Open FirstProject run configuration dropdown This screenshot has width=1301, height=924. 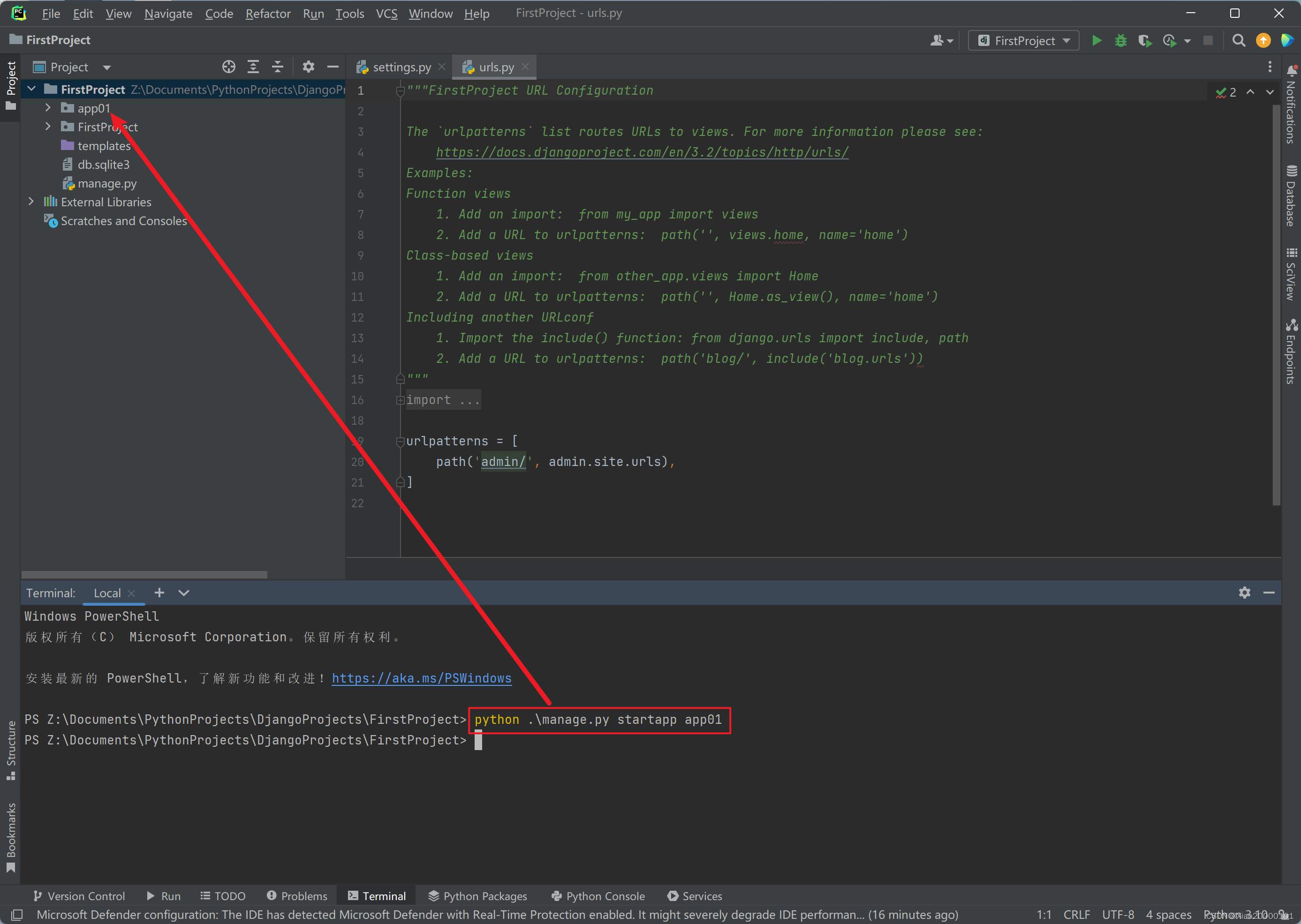point(1024,40)
